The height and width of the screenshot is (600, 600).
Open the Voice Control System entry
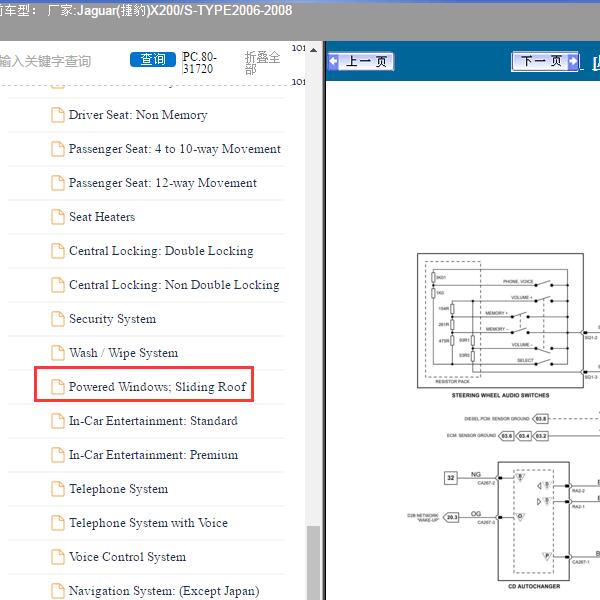127,557
